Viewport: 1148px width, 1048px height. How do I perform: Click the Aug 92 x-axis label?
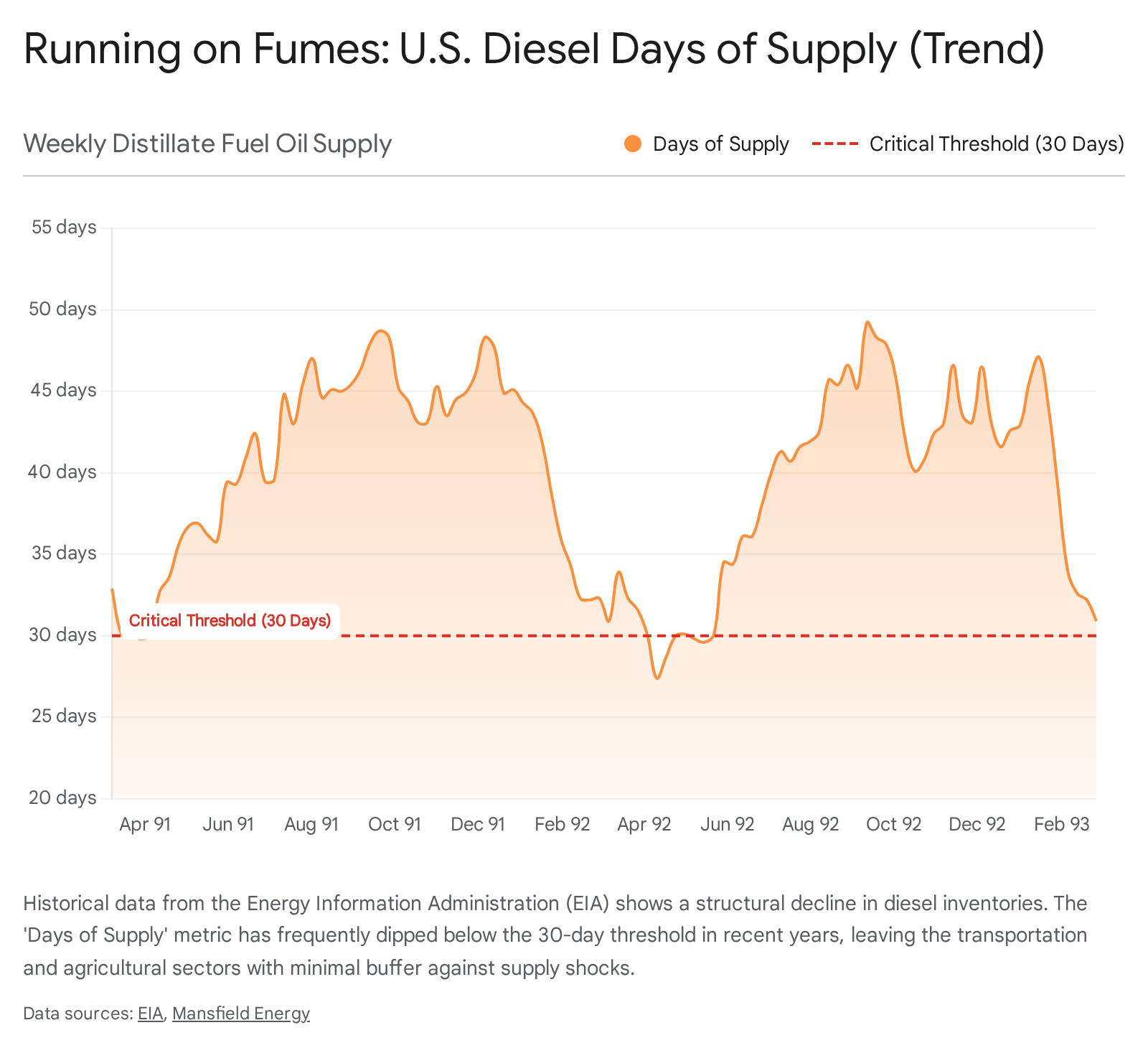(x=810, y=824)
